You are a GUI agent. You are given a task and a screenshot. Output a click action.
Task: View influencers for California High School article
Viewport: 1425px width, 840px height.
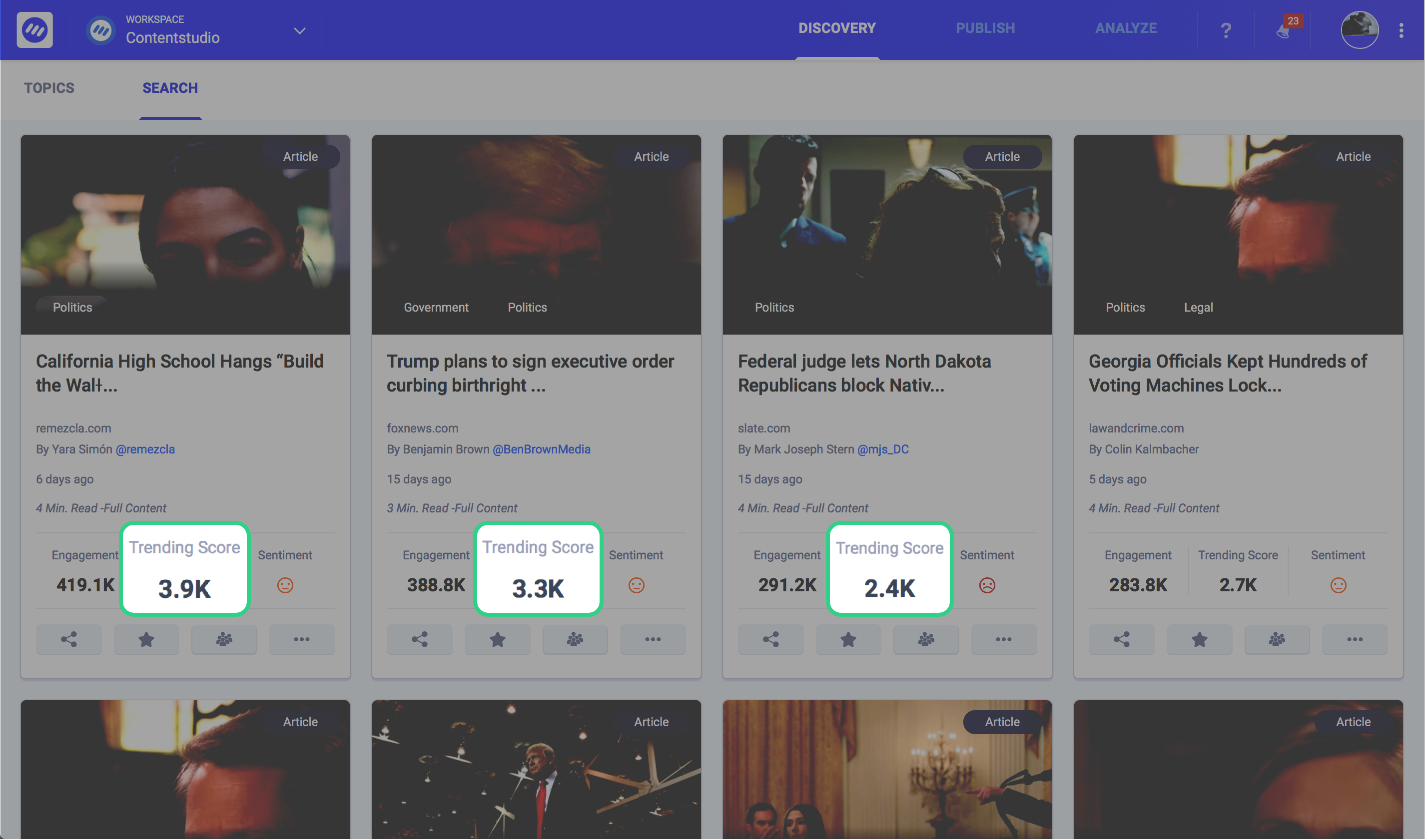pos(224,640)
